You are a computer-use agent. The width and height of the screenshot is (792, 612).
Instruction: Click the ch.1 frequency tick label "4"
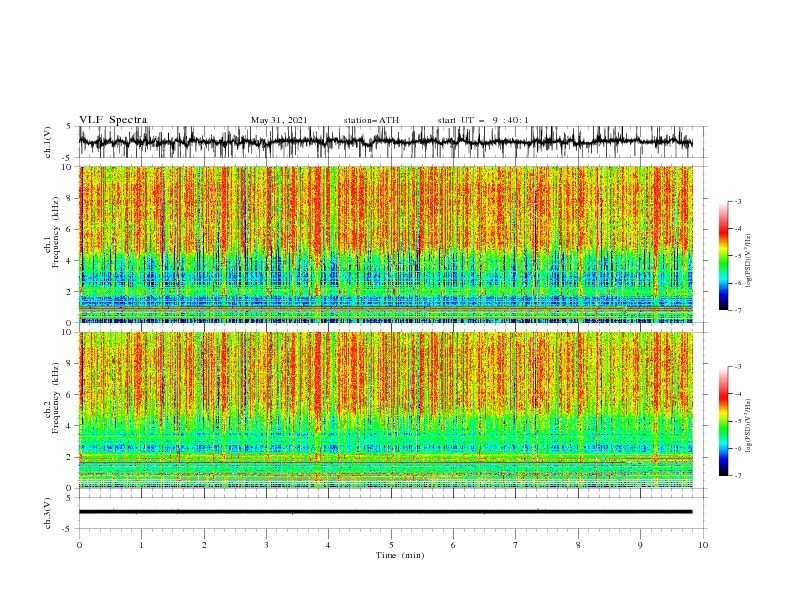point(69,261)
